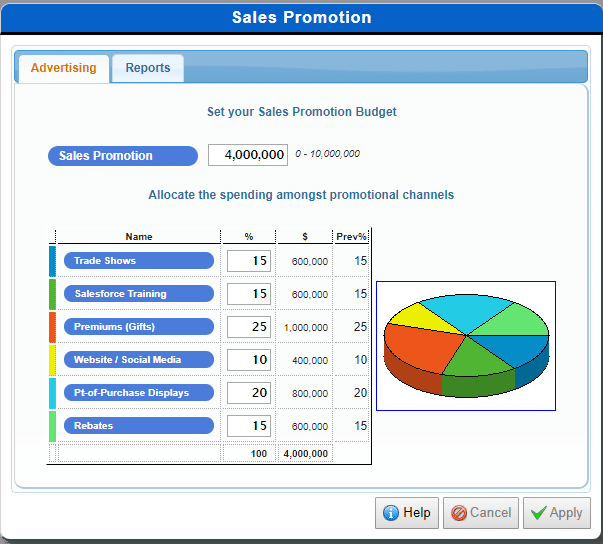Click the Rebates percentage field
Image resolution: width=603 pixels, height=544 pixels.
tap(249, 426)
